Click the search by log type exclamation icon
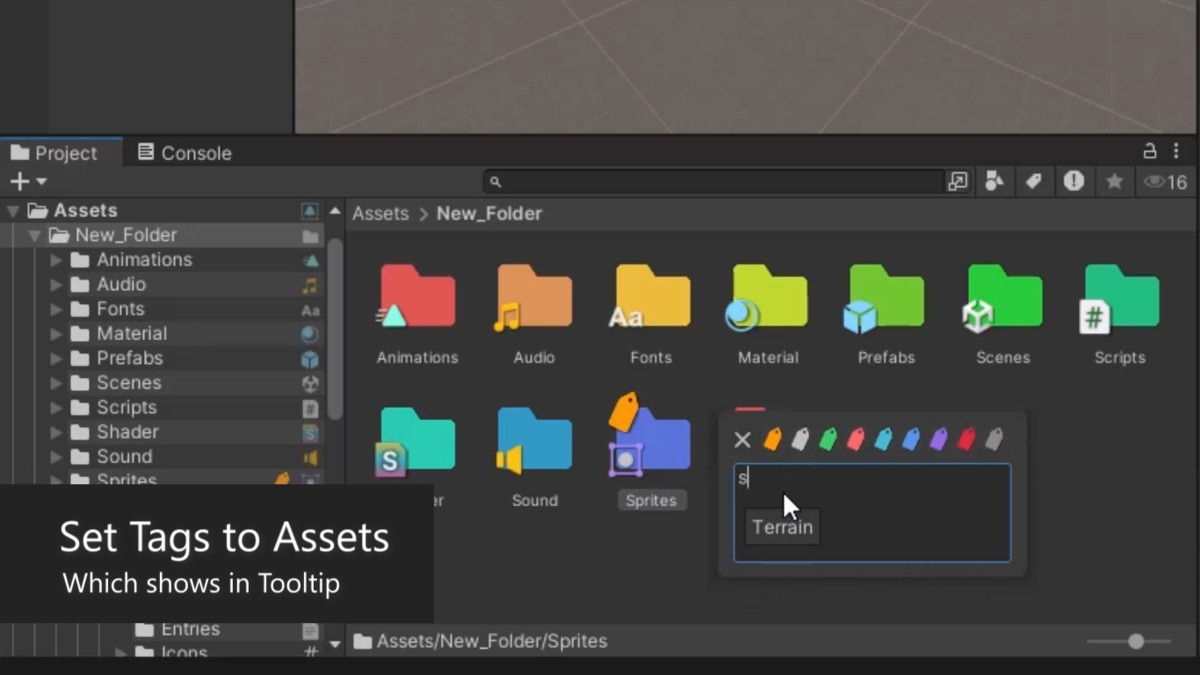Image resolution: width=1200 pixels, height=675 pixels. [1074, 181]
